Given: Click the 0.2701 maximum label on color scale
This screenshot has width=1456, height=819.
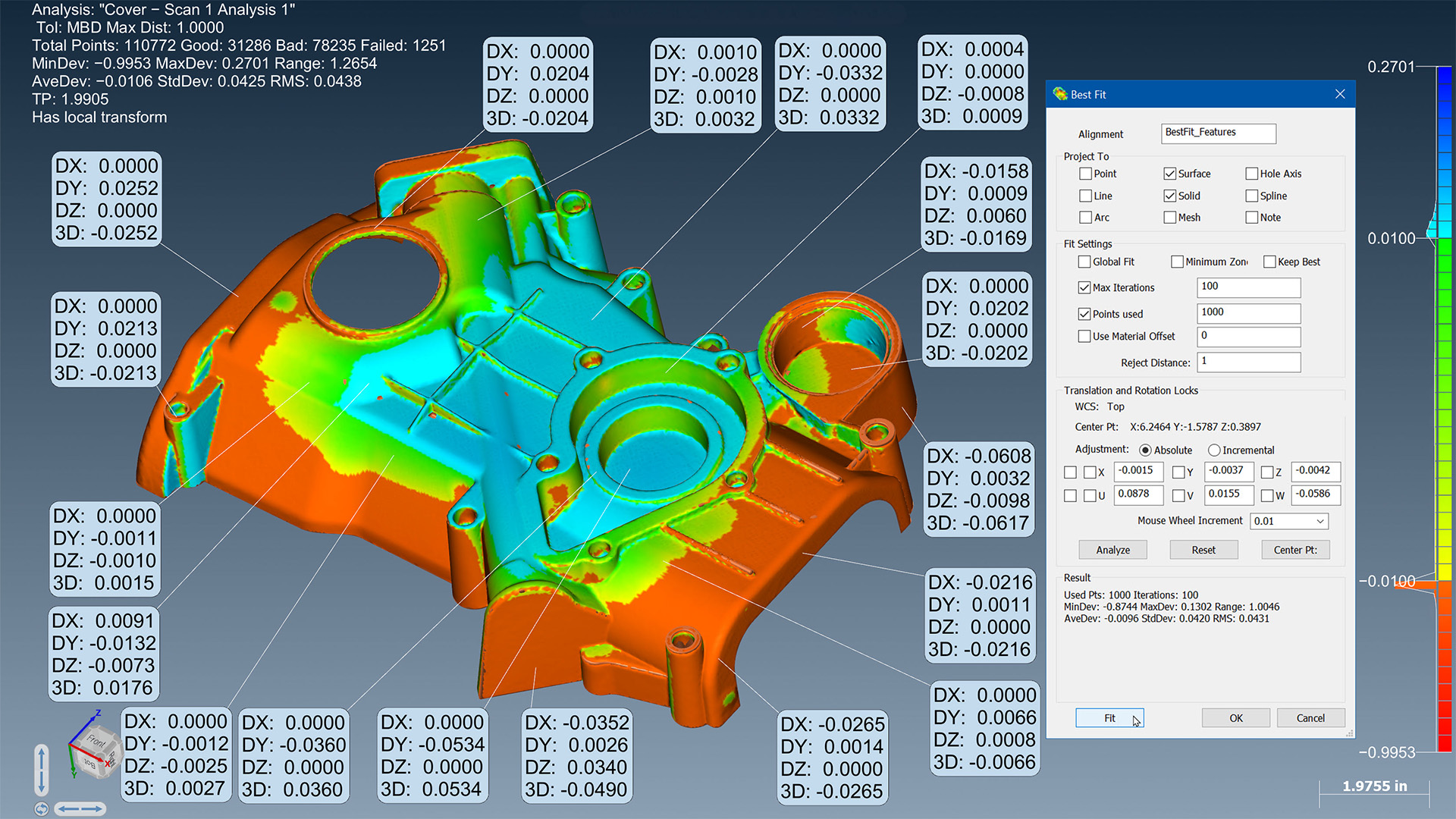Looking at the screenshot, I should pos(1392,67).
